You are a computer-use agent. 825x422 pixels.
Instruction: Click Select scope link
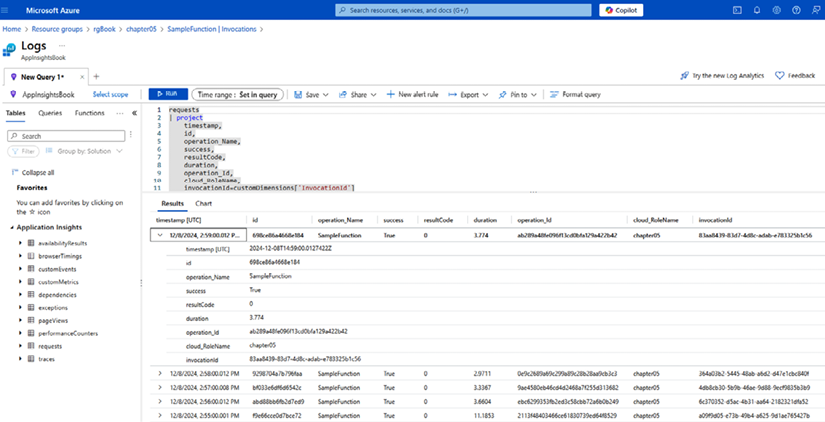(110, 95)
